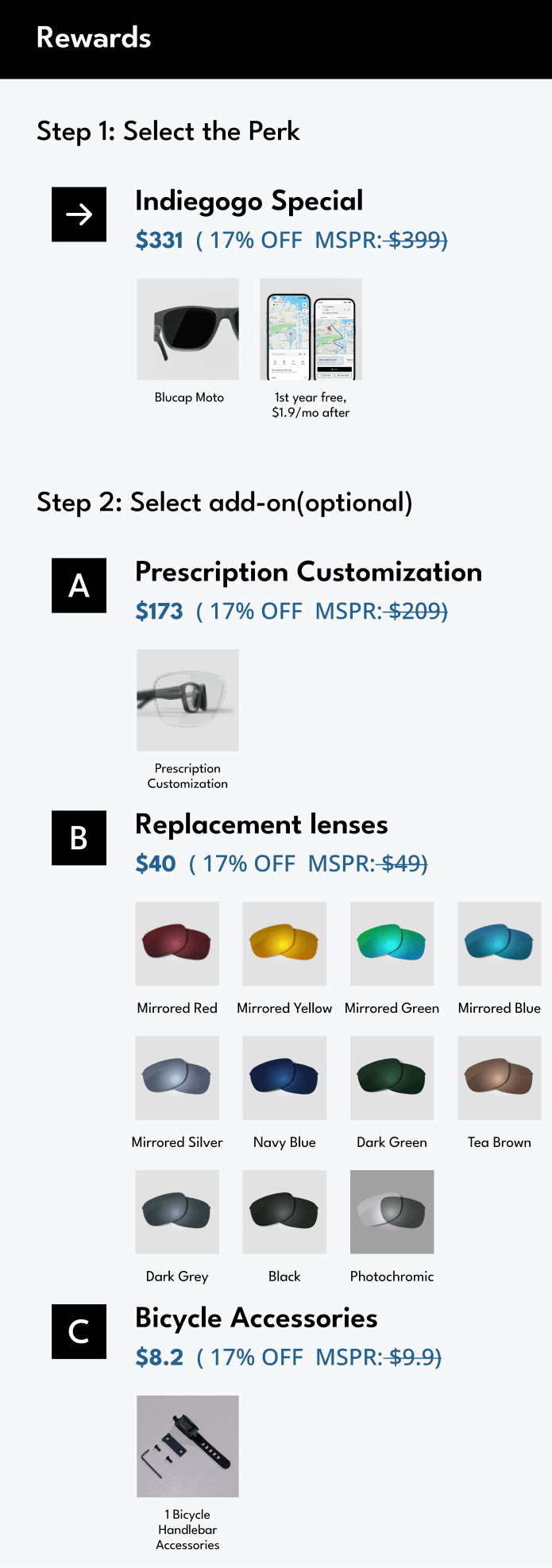Choose the Dark Green lens
This screenshot has height=1568, width=552.
[x=392, y=1078]
